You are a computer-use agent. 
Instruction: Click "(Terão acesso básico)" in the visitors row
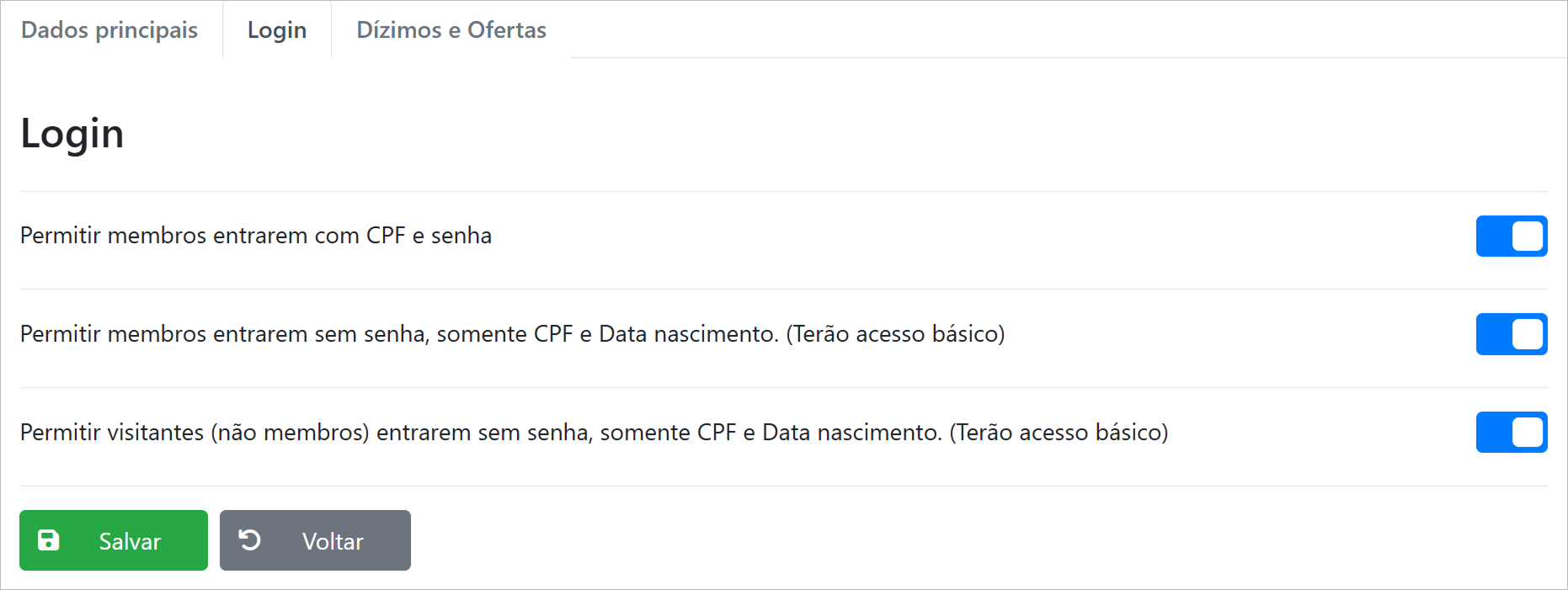[1059, 433]
